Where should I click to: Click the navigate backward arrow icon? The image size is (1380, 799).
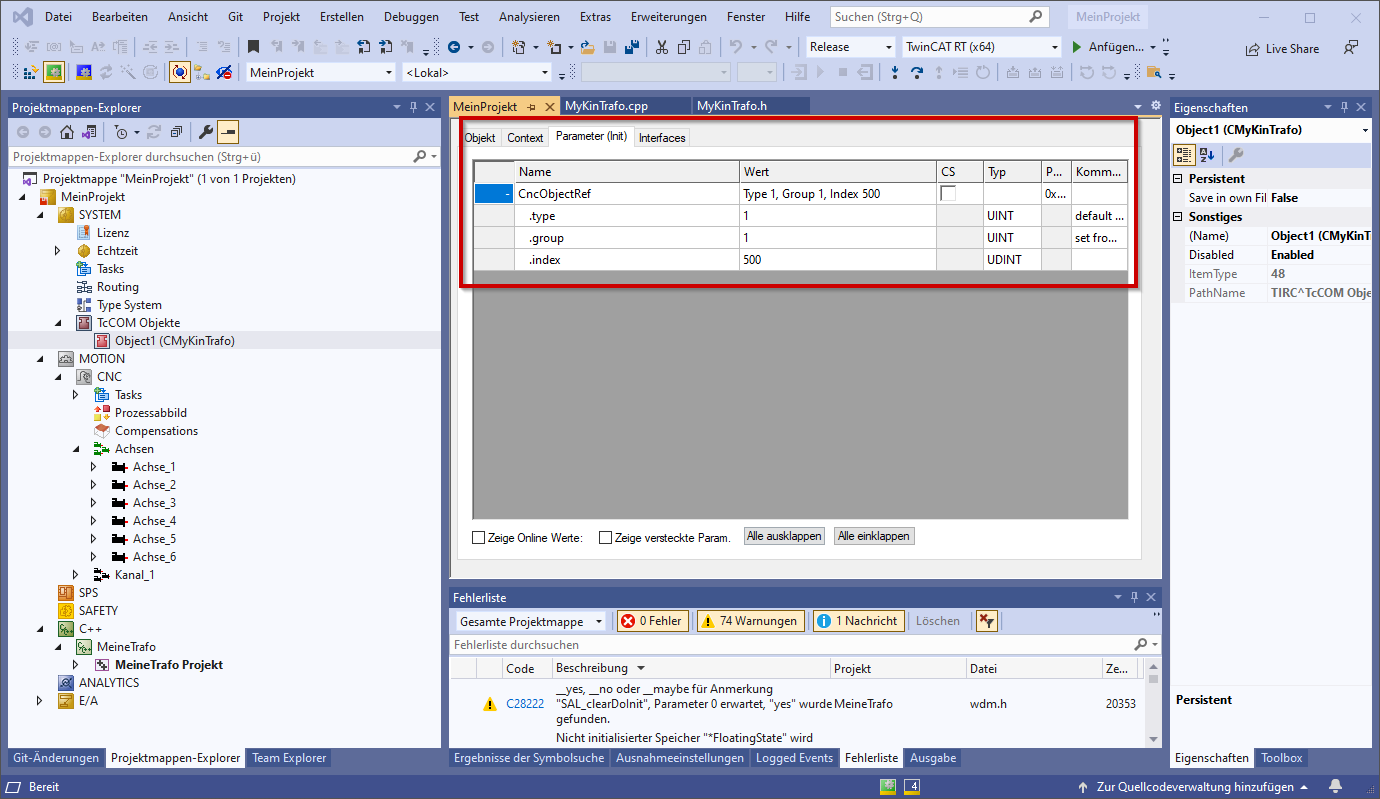pos(454,47)
